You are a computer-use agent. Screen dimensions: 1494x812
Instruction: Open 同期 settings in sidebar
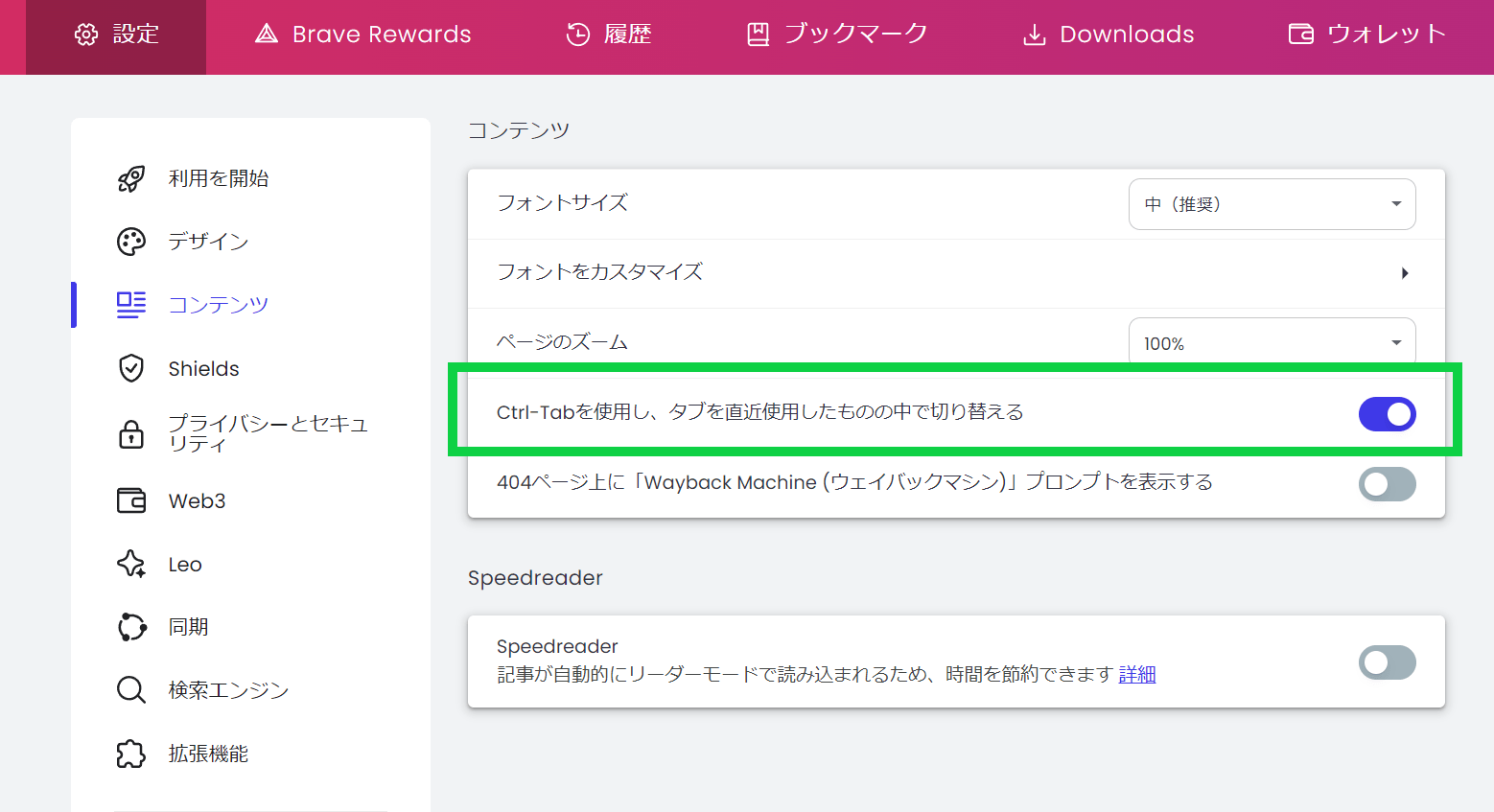[189, 627]
